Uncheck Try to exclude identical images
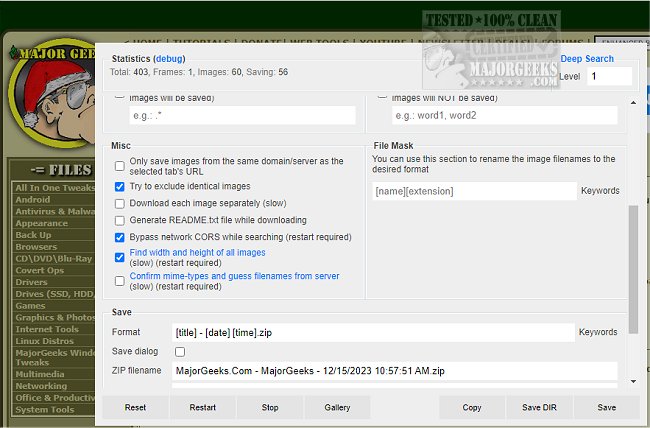 120,187
